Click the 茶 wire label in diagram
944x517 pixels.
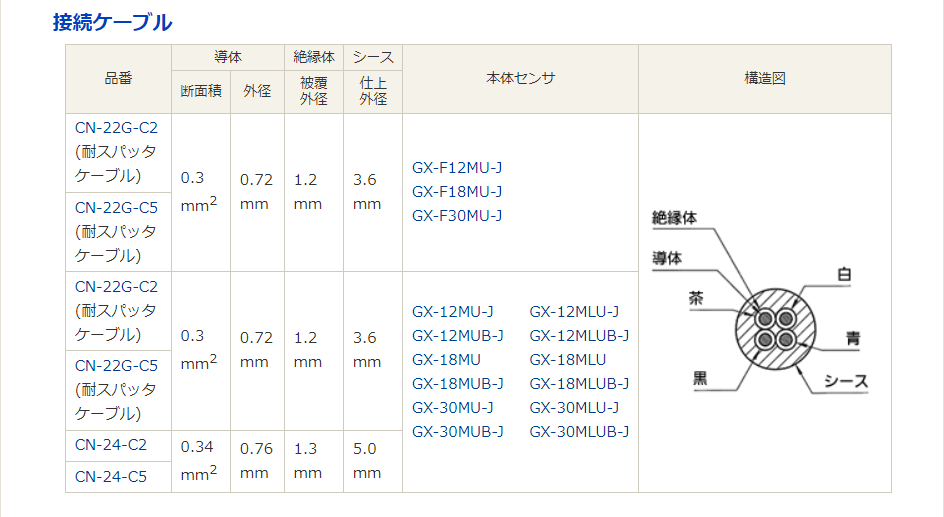(696, 298)
